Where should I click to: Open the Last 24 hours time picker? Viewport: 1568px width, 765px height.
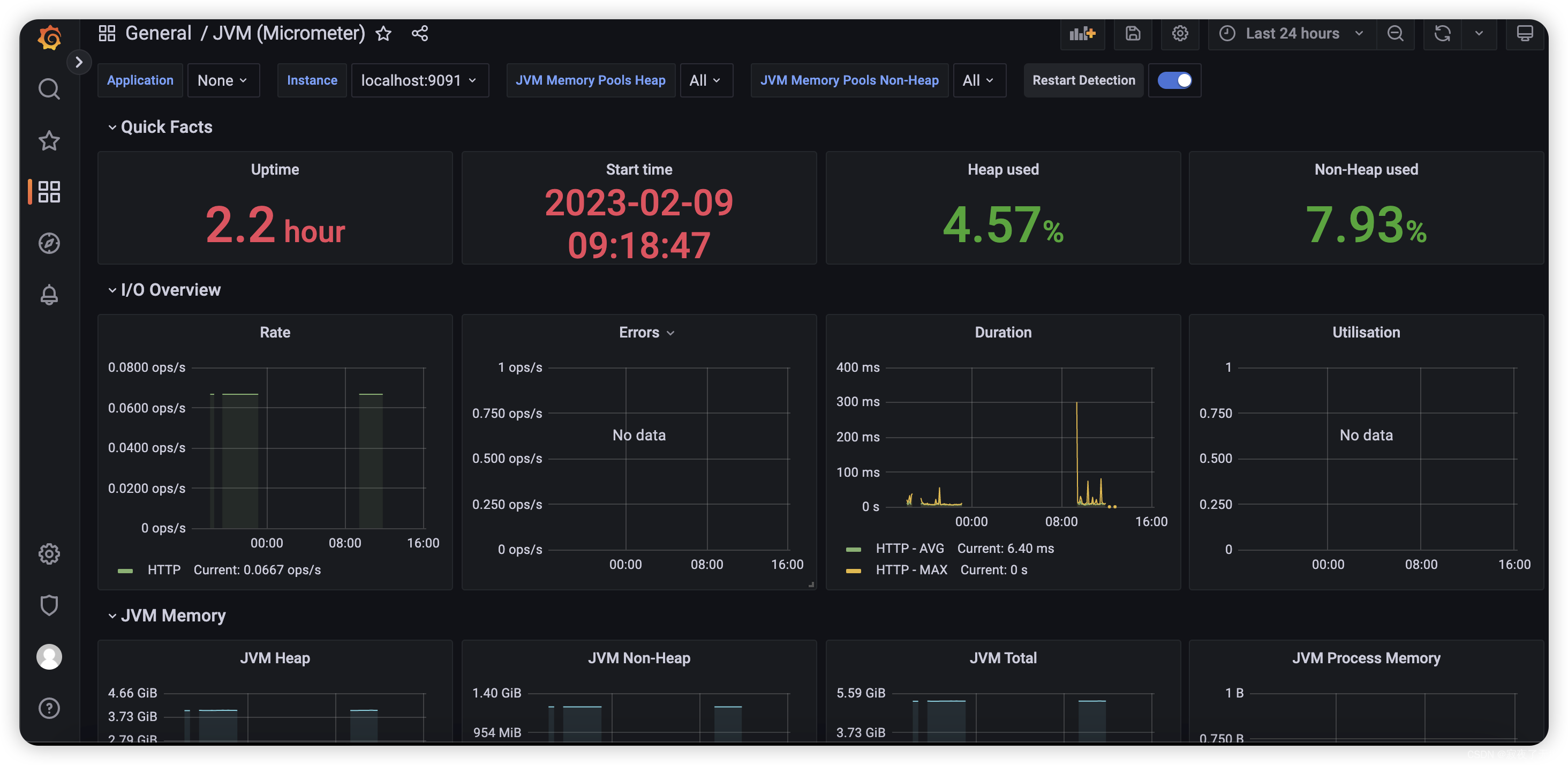[x=1292, y=34]
